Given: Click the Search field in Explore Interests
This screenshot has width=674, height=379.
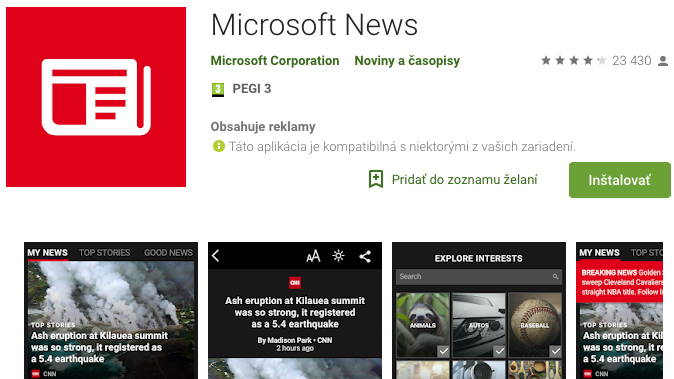Looking at the screenshot, I should [479, 277].
